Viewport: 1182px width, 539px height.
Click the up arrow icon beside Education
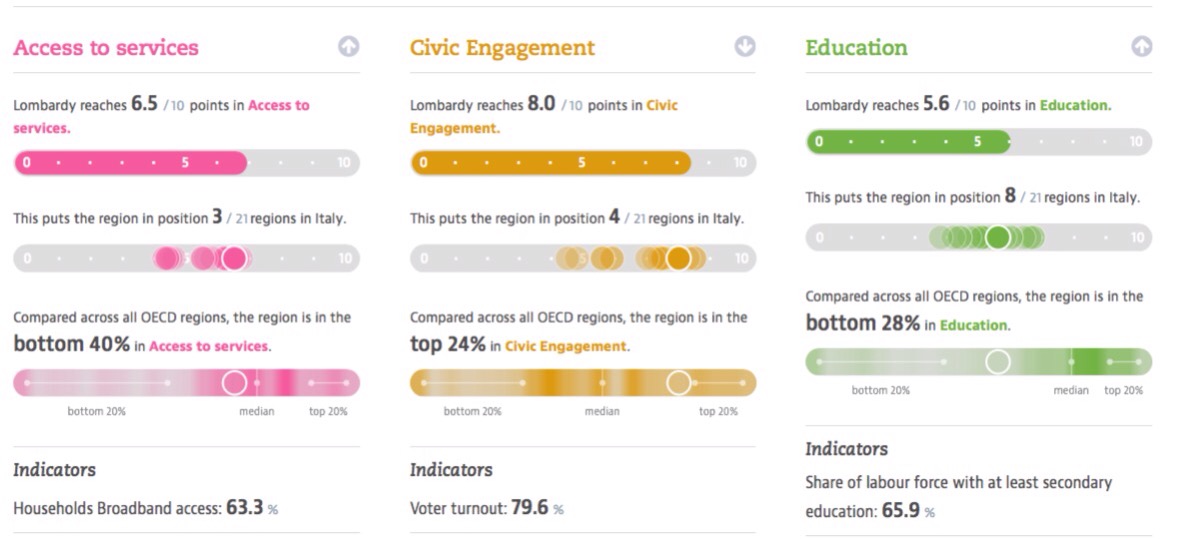point(1141,46)
